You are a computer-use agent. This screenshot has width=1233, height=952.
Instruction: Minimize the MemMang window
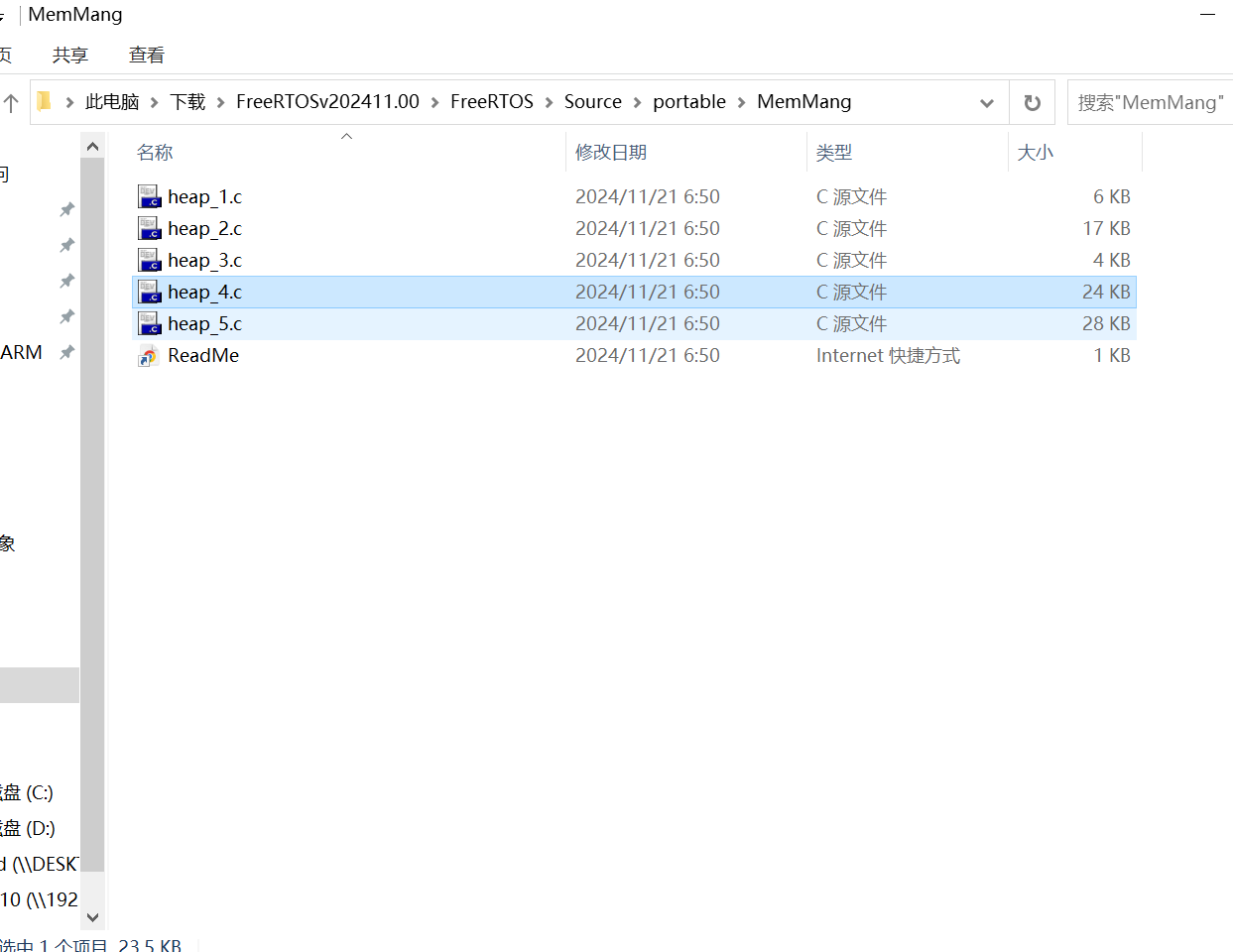[x=1207, y=15]
